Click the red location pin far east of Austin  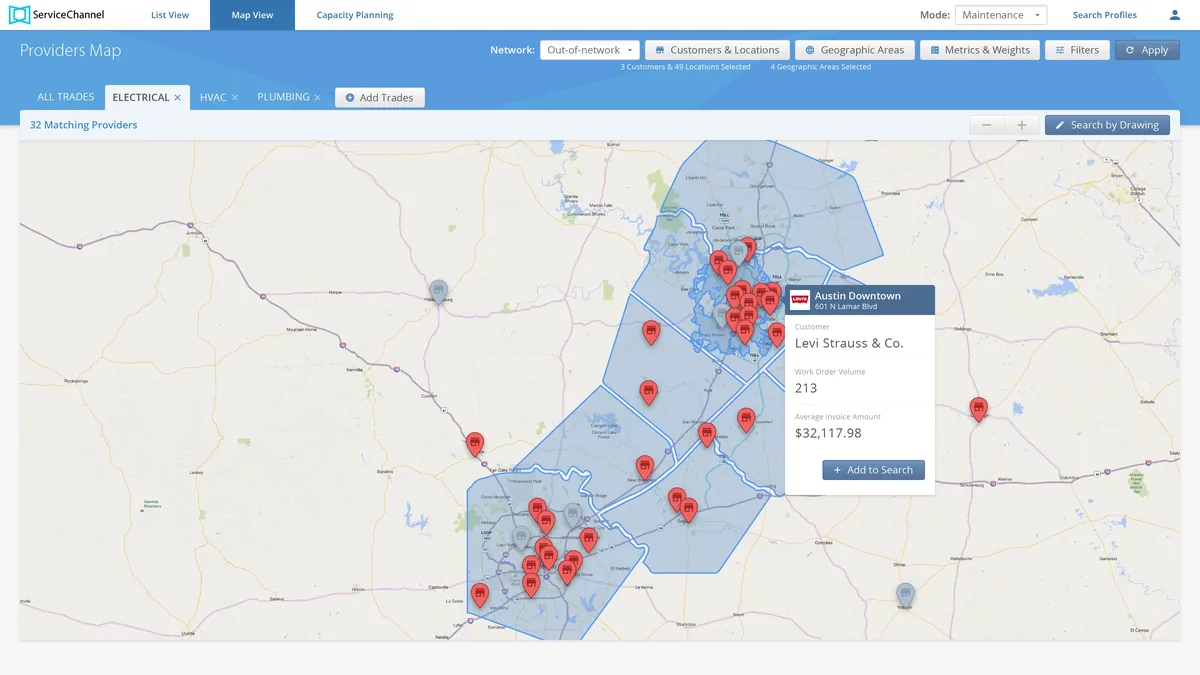tap(979, 408)
